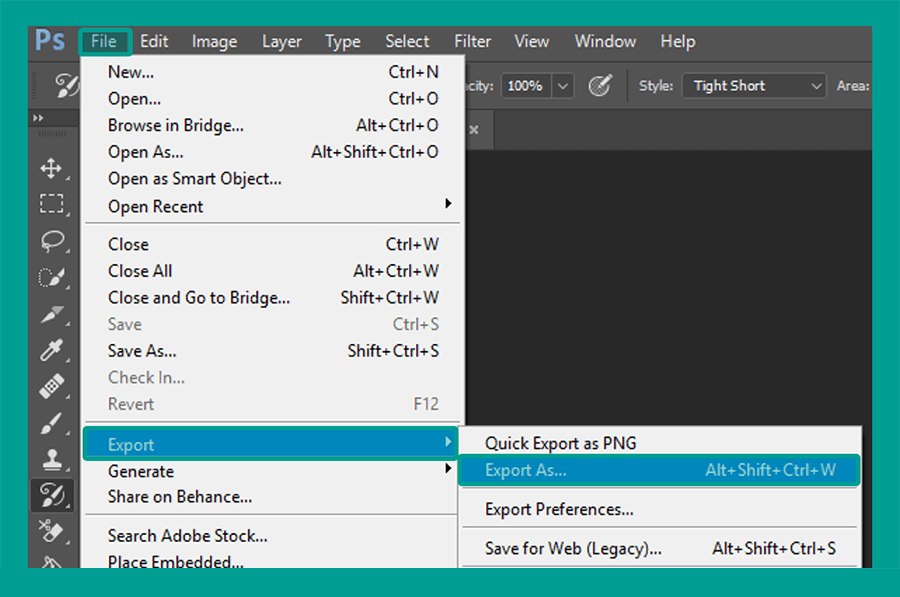Choose Place Embedded... menu entry
Image resolution: width=900 pixels, height=597 pixels.
tap(270, 560)
